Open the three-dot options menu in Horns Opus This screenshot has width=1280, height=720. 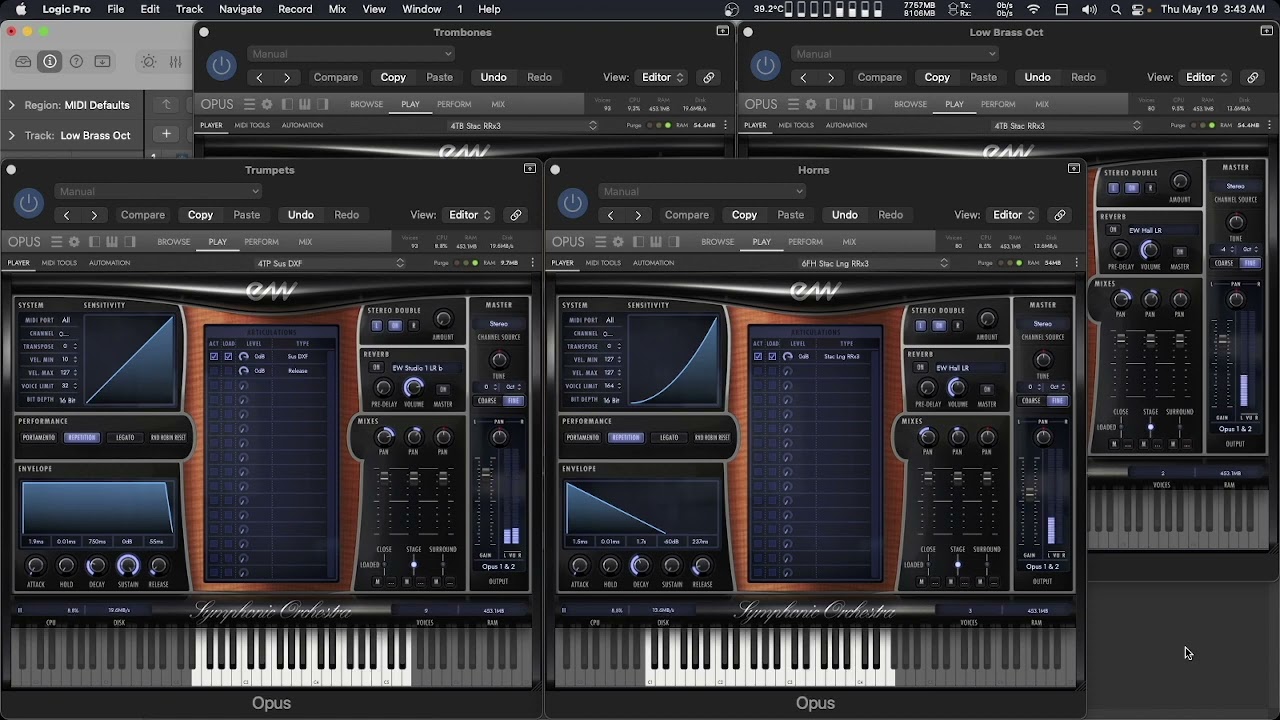point(1077,263)
